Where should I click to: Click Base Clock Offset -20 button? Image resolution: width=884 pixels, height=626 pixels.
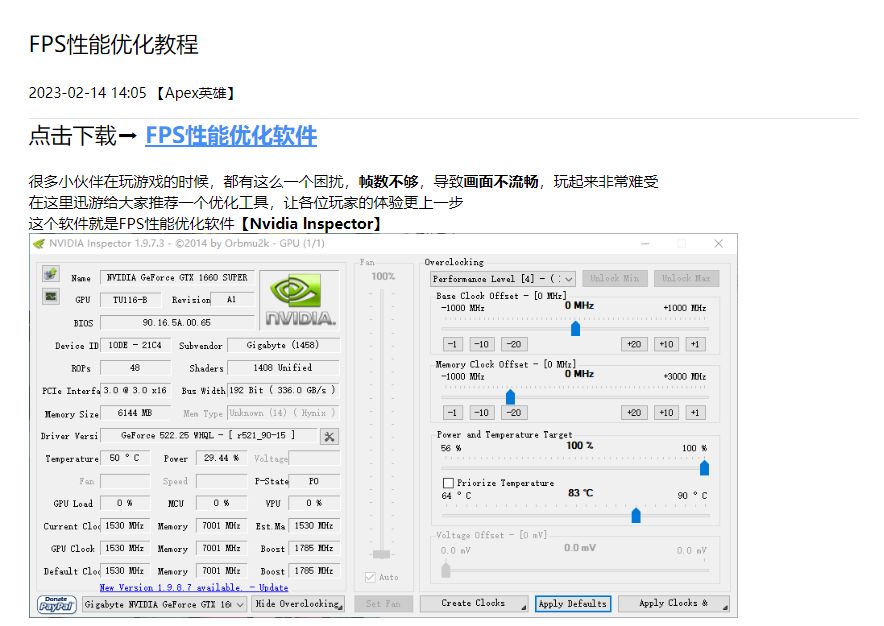(x=514, y=344)
